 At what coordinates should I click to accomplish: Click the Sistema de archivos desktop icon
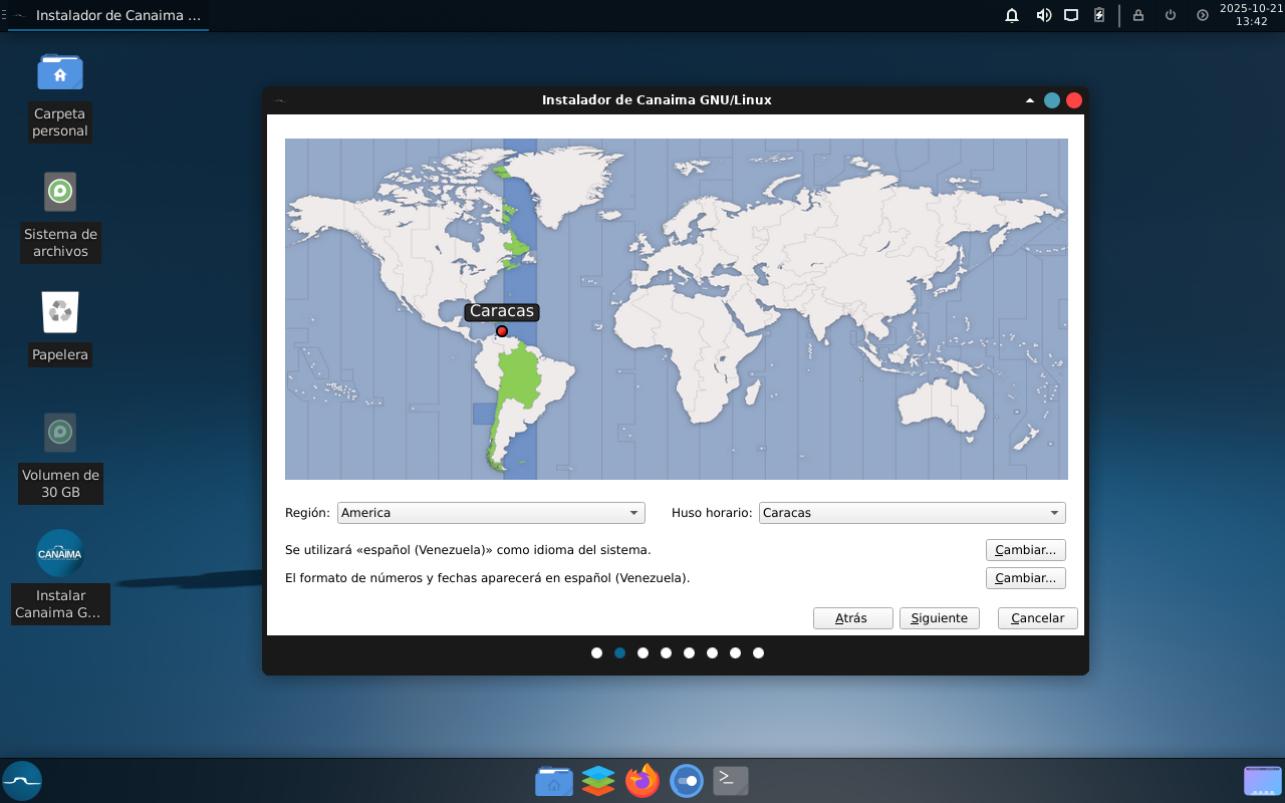(x=60, y=191)
